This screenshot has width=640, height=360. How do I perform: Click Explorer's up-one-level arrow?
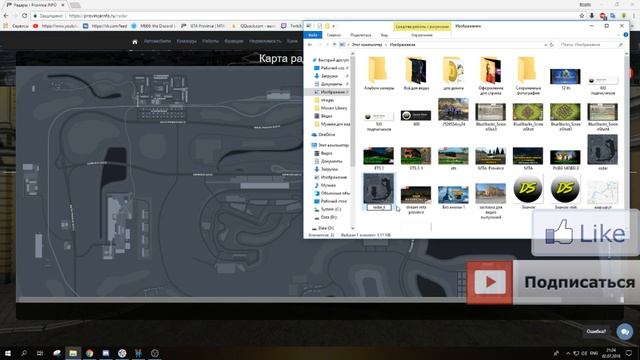[x=334, y=44]
